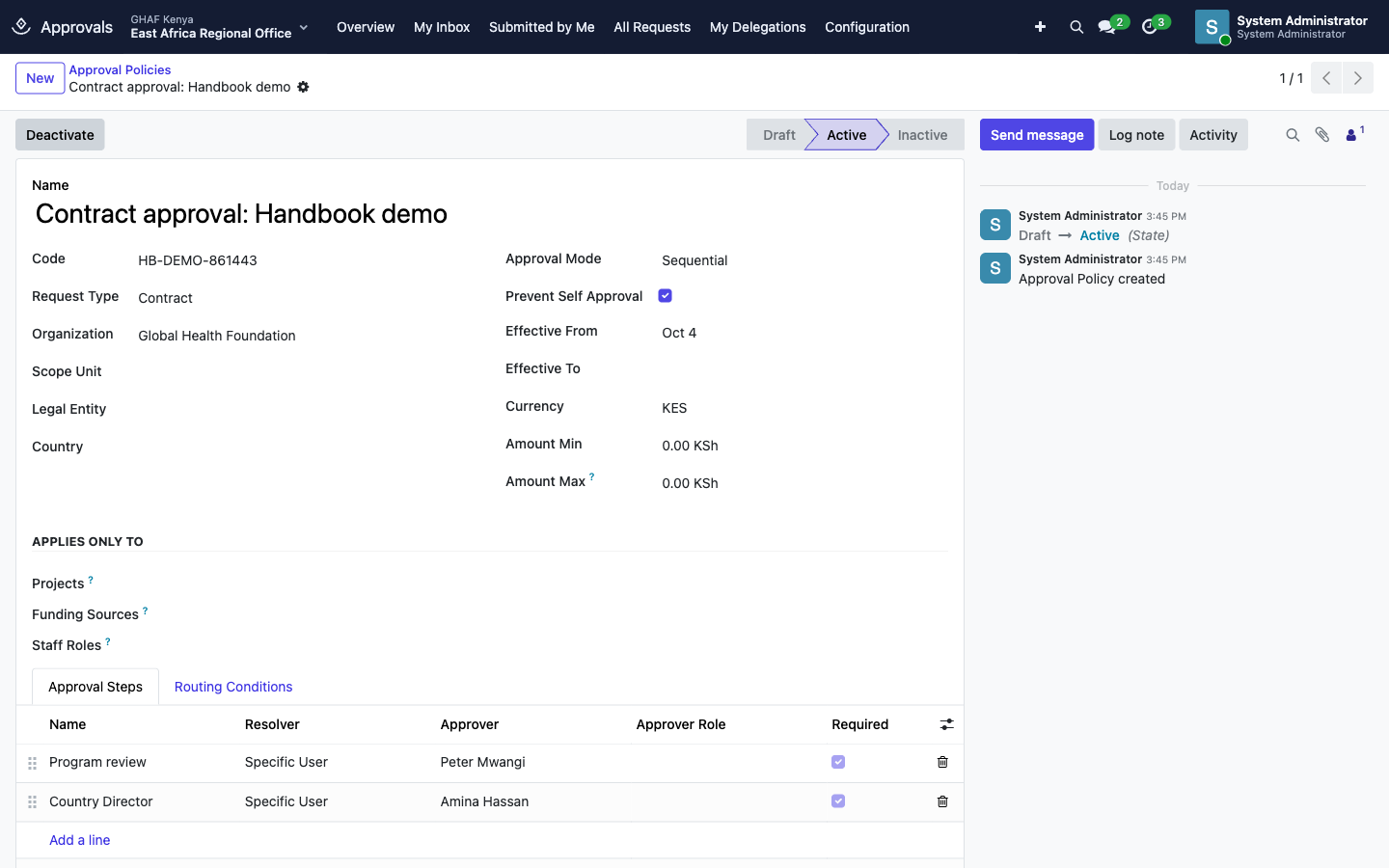Open the chat messages icon with badge 2

pos(1107,27)
